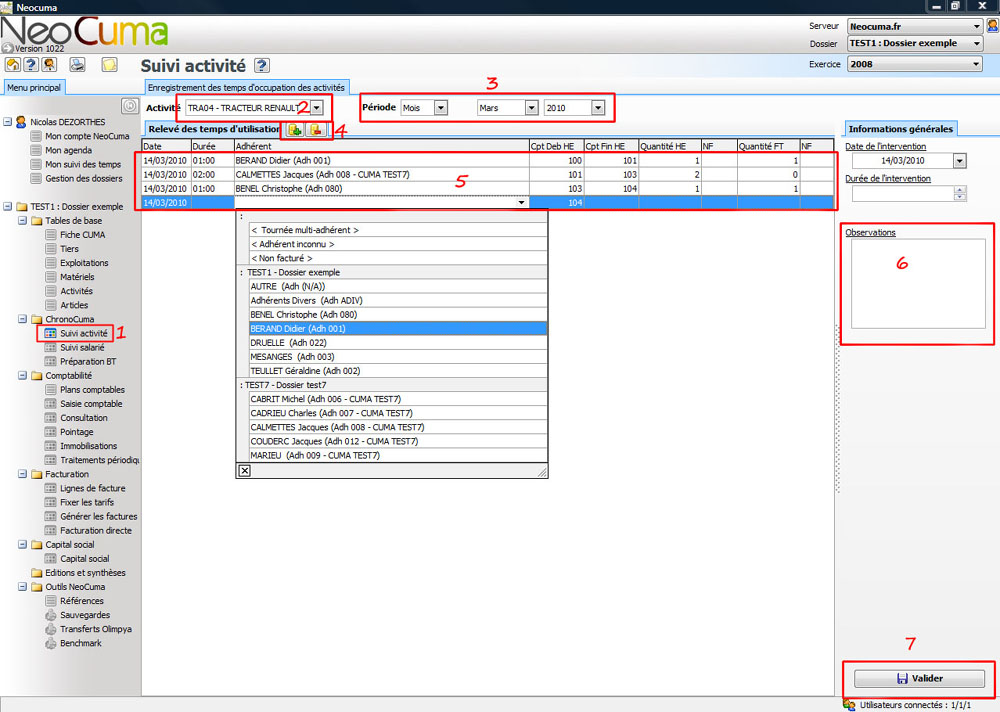Collapse the Nicolas DEZORTHES tree node
1000x712 pixels.
8,121
